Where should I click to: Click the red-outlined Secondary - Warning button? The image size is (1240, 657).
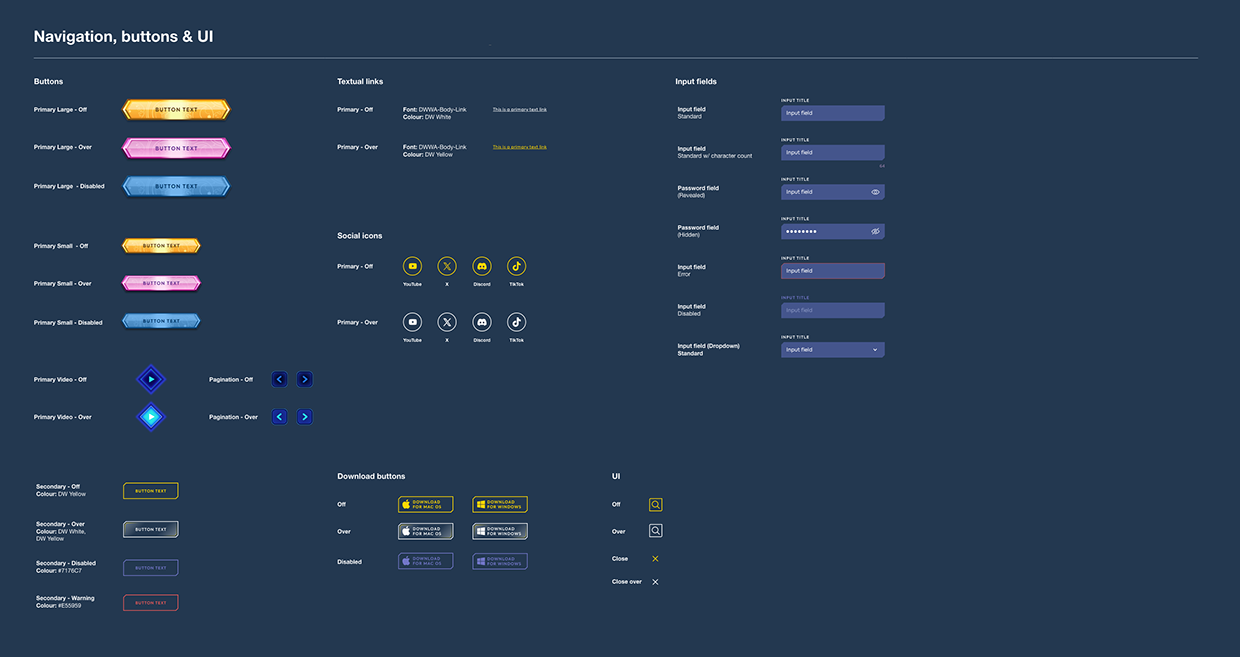click(151, 603)
